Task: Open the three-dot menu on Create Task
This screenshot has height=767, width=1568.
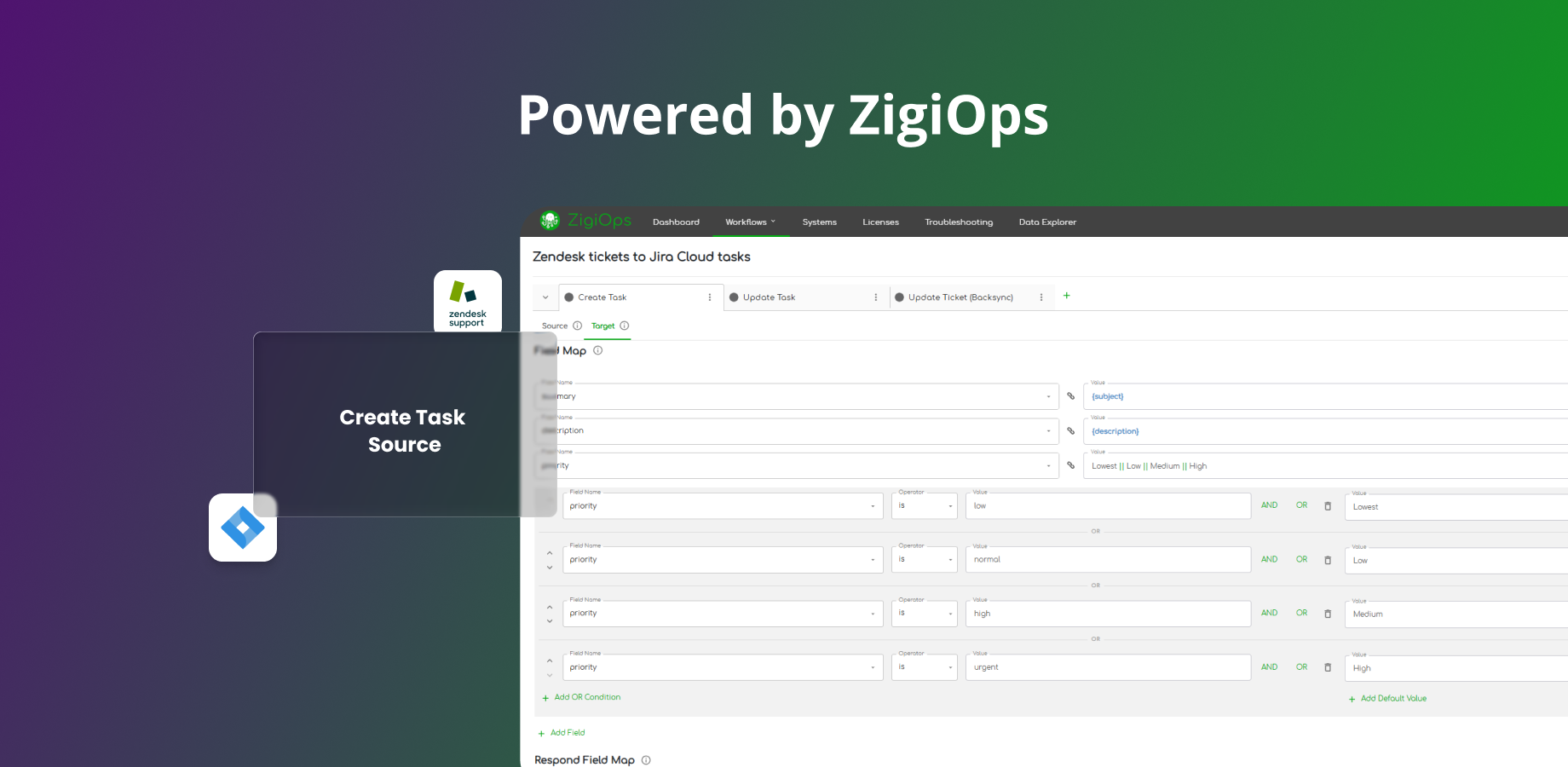Action: tap(709, 297)
